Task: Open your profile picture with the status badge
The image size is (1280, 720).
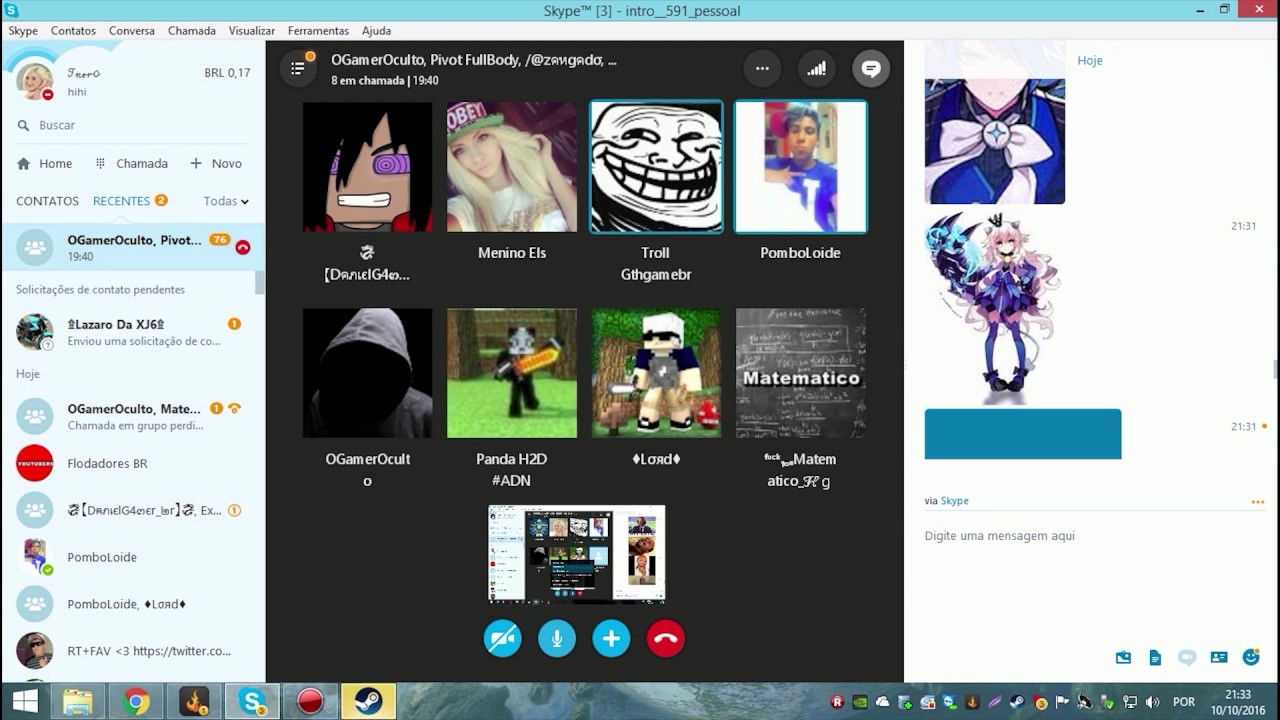Action: pos(35,82)
